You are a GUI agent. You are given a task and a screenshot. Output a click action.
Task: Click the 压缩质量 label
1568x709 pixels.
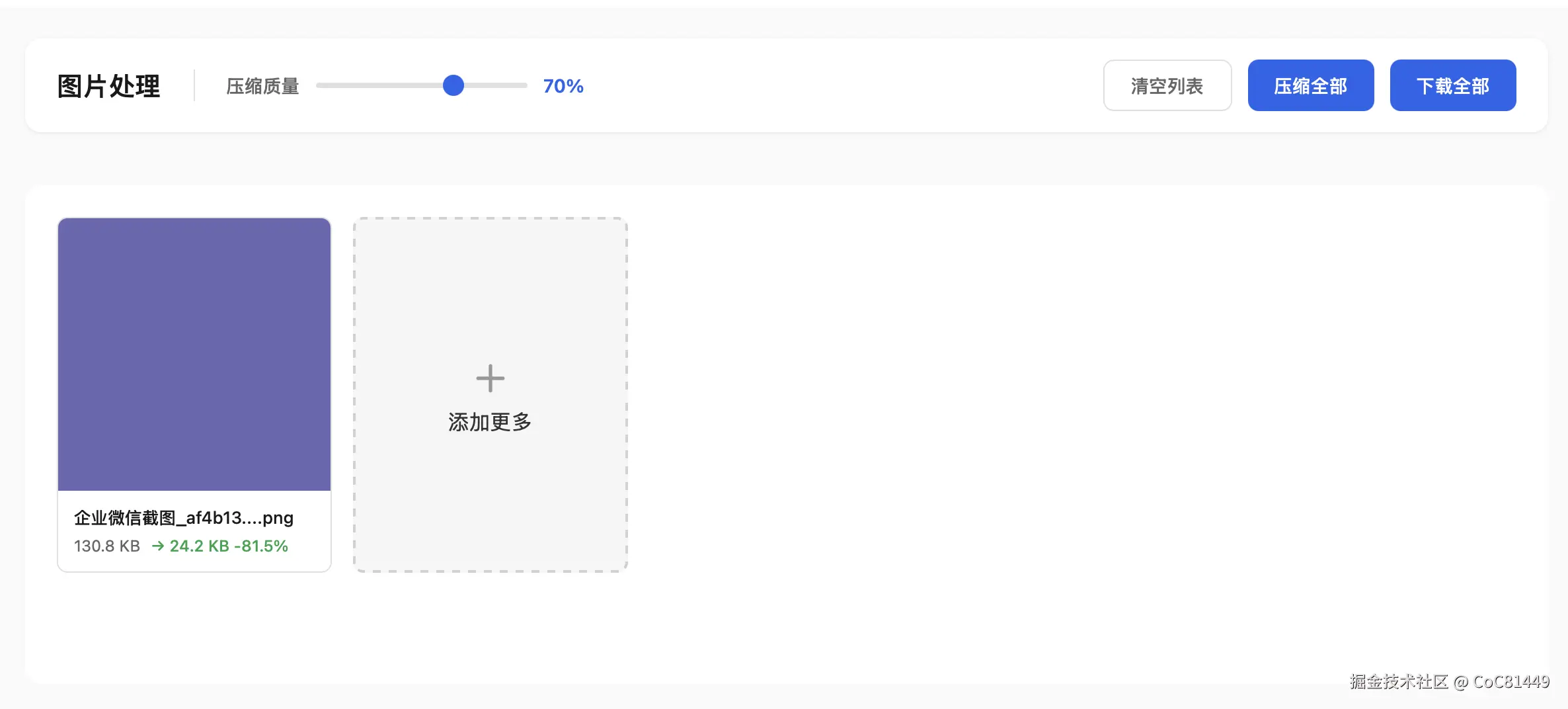pos(262,86)
